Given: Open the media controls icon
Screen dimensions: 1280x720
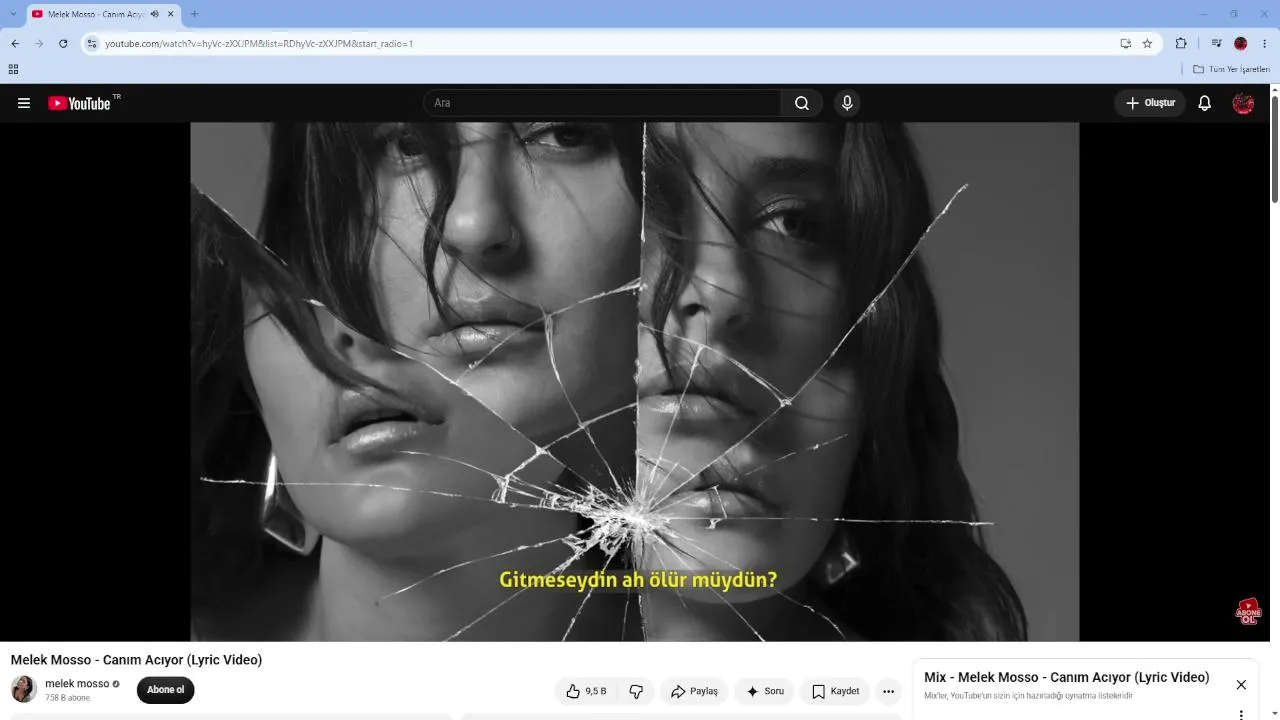Looking at the screenshot, I should coord(1217,44).
